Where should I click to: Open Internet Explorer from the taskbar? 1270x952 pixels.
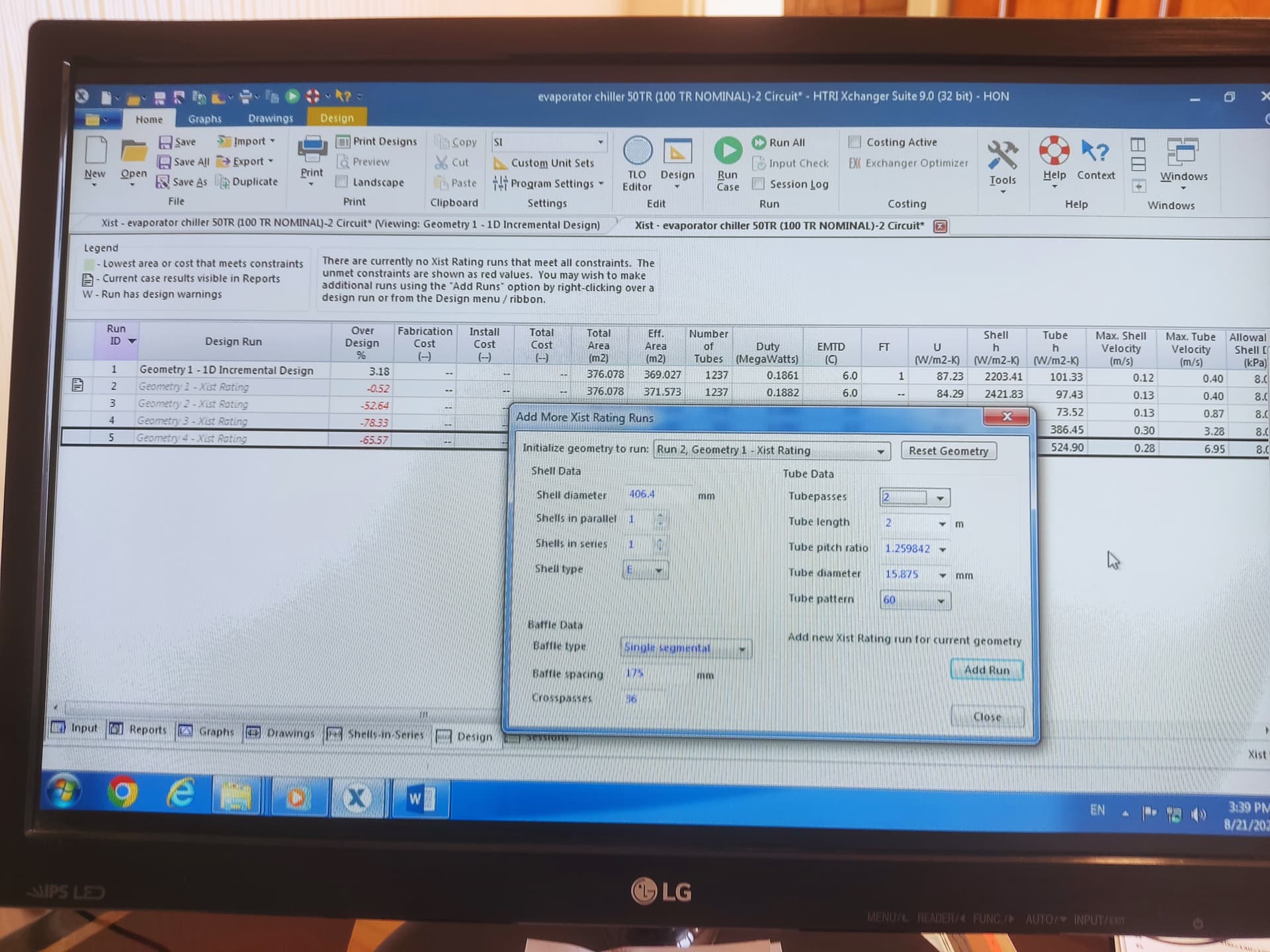click(x=180, y=793)
